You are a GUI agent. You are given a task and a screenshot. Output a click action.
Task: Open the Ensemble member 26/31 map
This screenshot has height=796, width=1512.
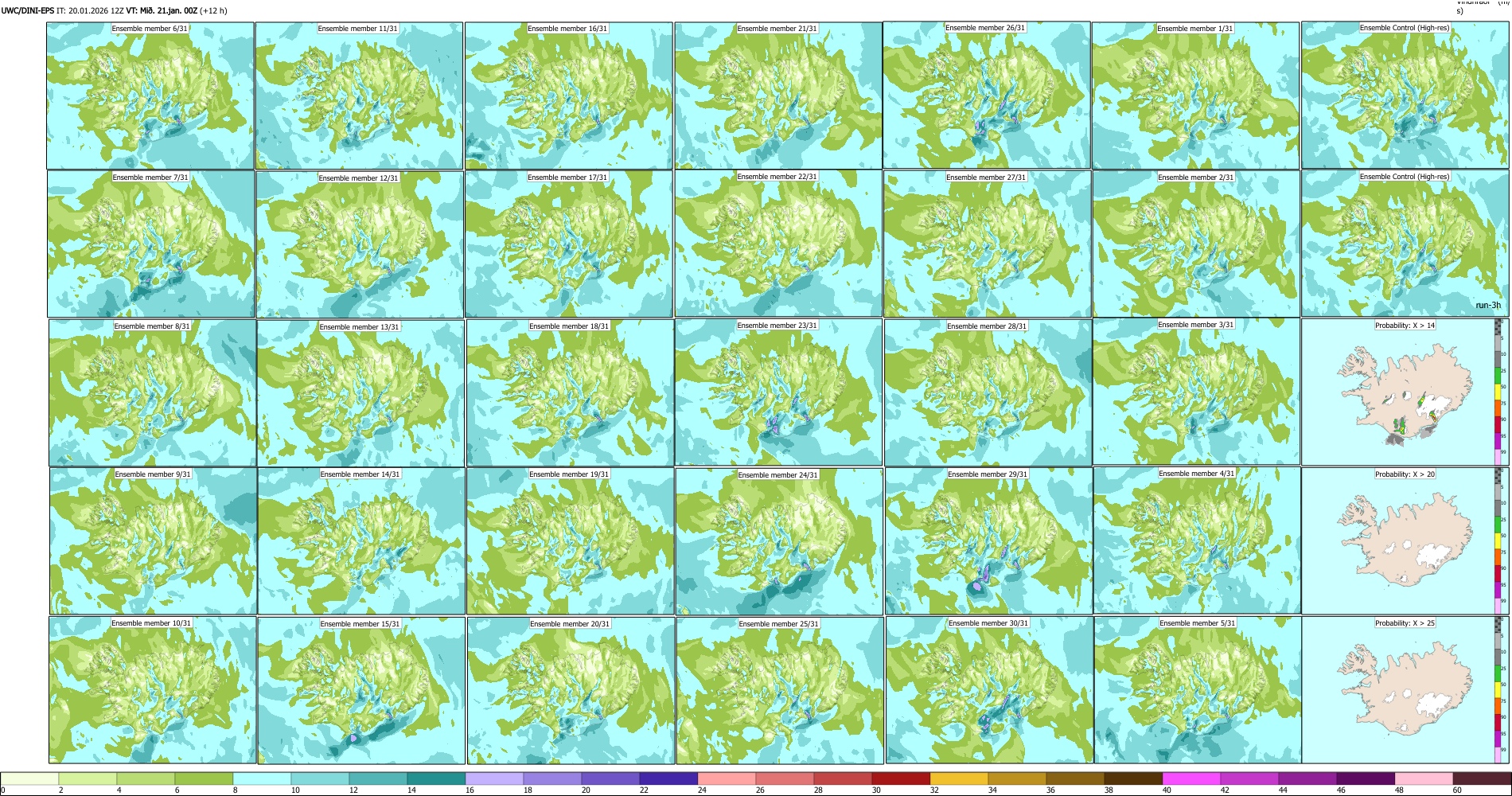point(986,95)
